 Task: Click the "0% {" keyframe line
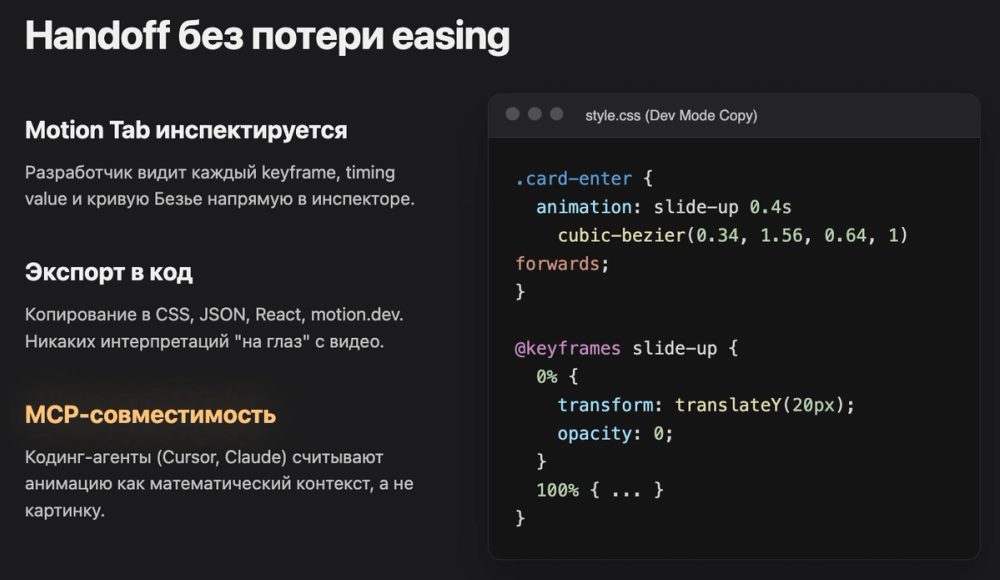[557, 376]
